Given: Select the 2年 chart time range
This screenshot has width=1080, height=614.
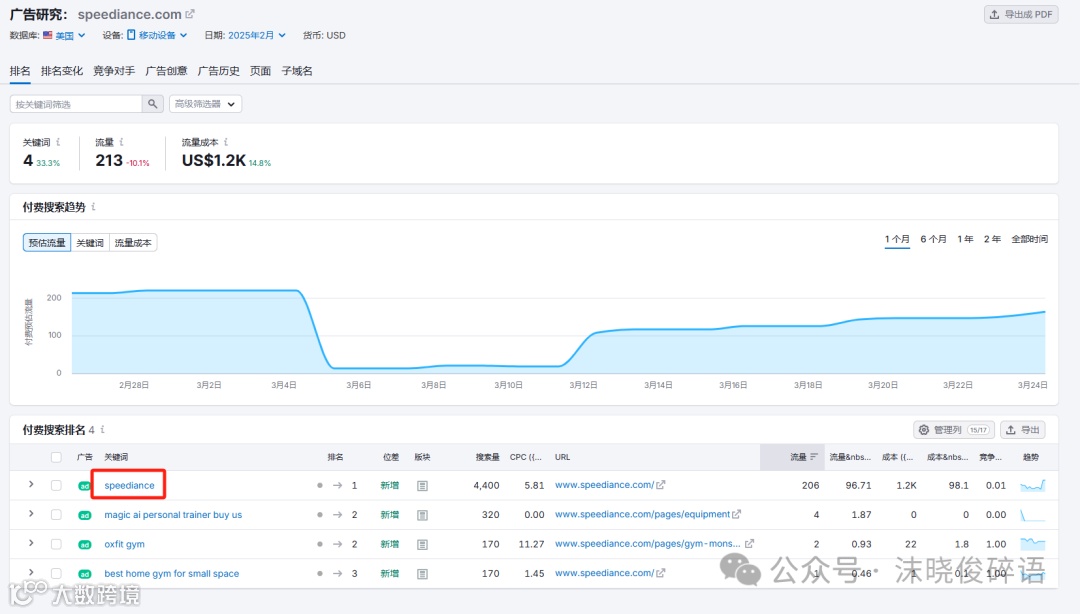Looking at the screenshot, I should click(992, 239).
